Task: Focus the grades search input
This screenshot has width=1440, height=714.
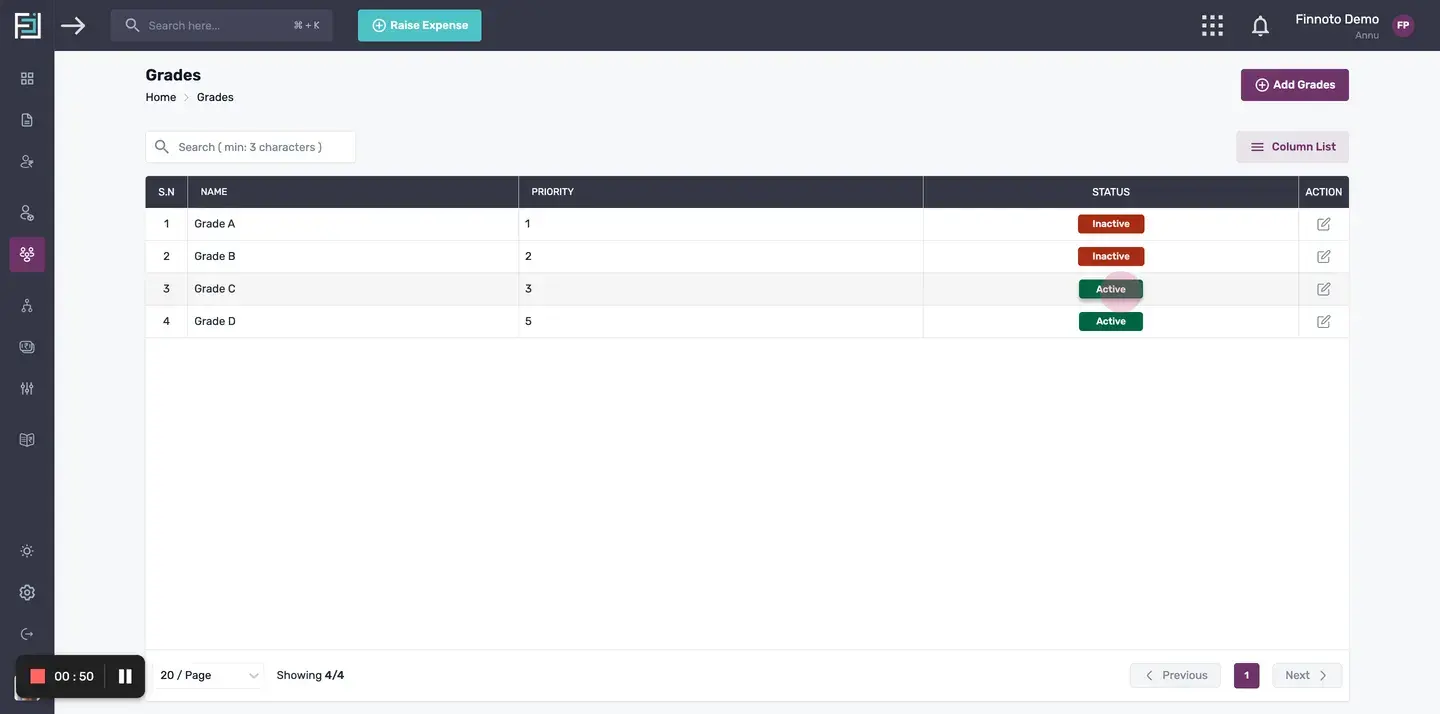Action: tap(250, 147)
